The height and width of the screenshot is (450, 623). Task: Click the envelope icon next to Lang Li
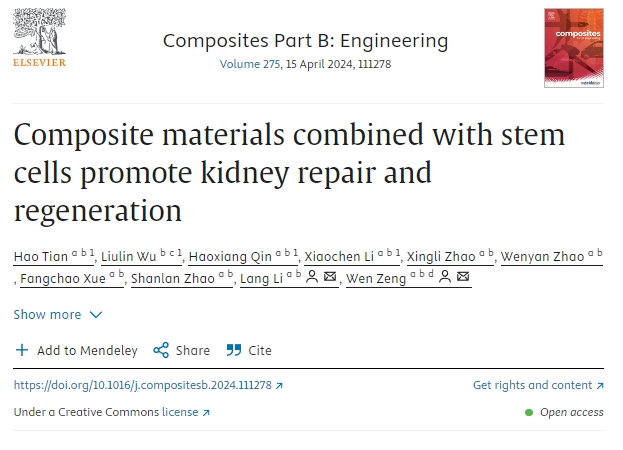pos(330,279)
